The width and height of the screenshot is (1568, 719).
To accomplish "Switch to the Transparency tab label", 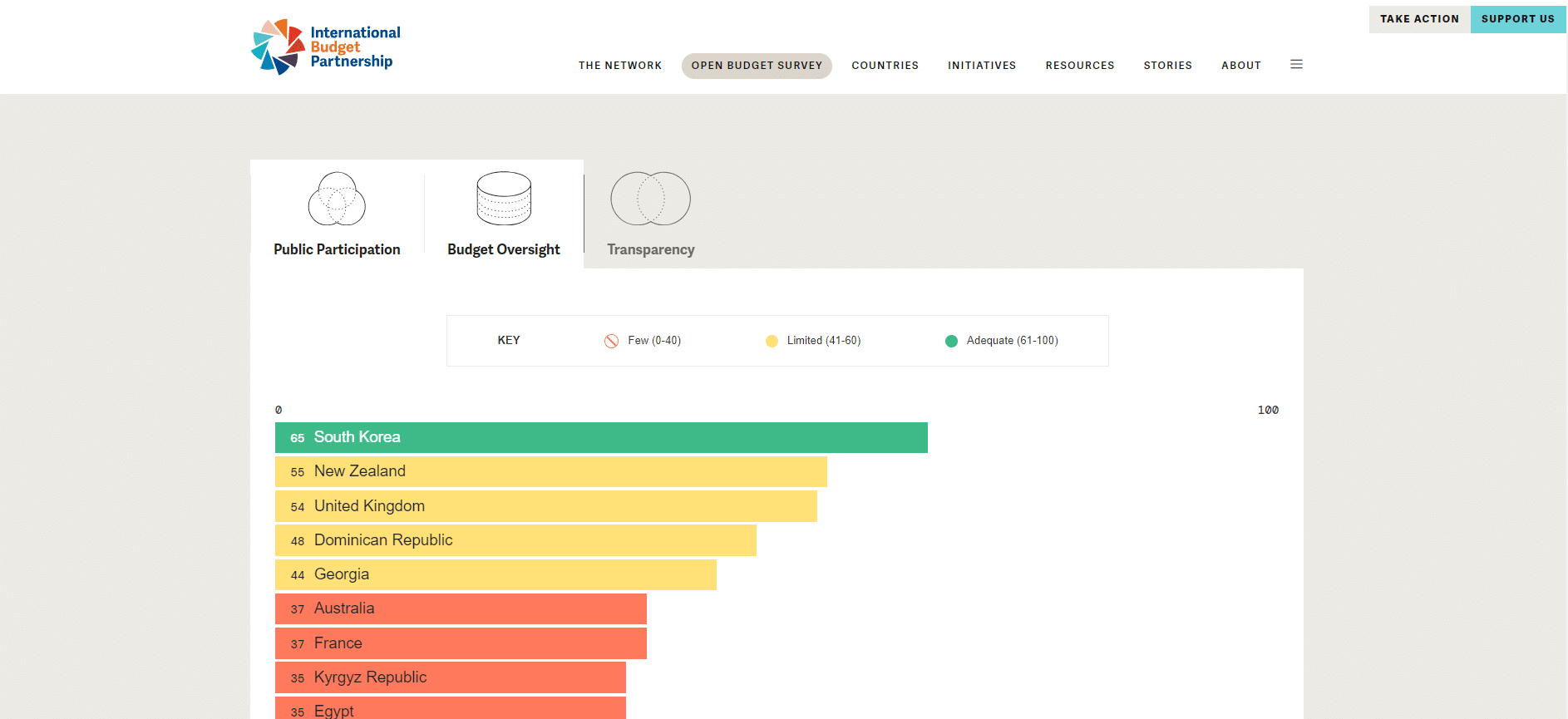I will point(650,249).
